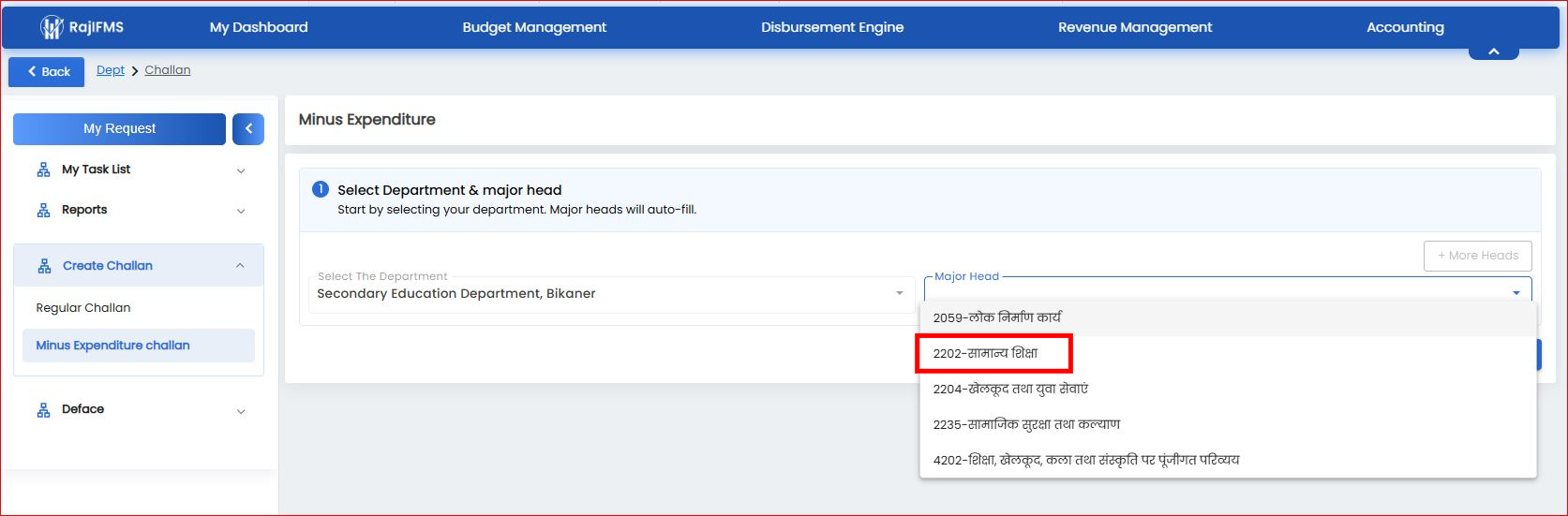Screen dimensions: 1568x516
Task: Select 2204-खेलकूद तथा युवा सेवाएं option
Action: (1228, 389)
